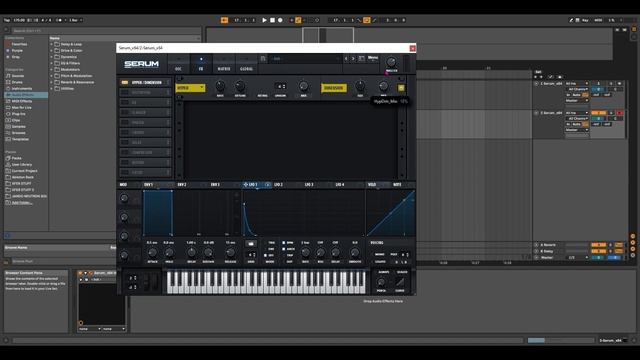Screen dimensions: 640x360
Task: Click the envelope Sustain knob
Action: pos(208,253)
